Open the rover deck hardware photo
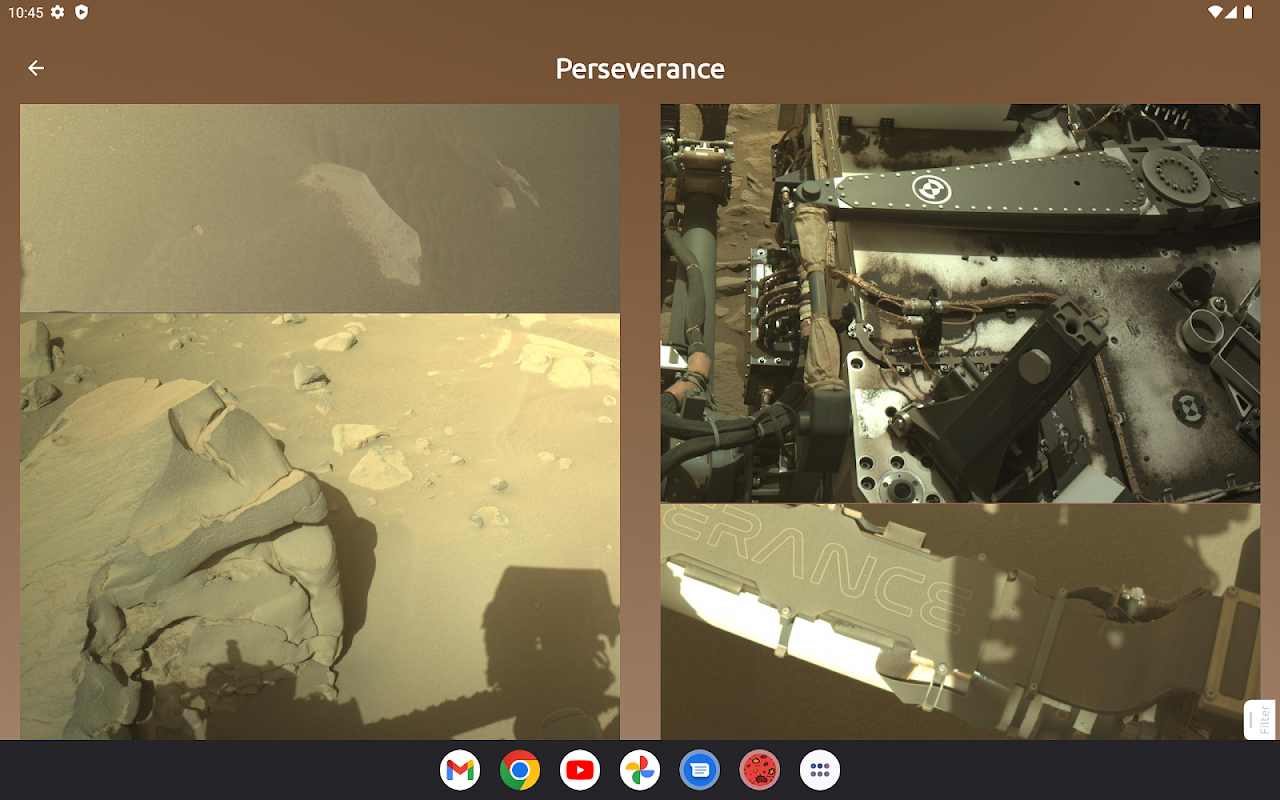The image size is (1280, 800). 960,303
